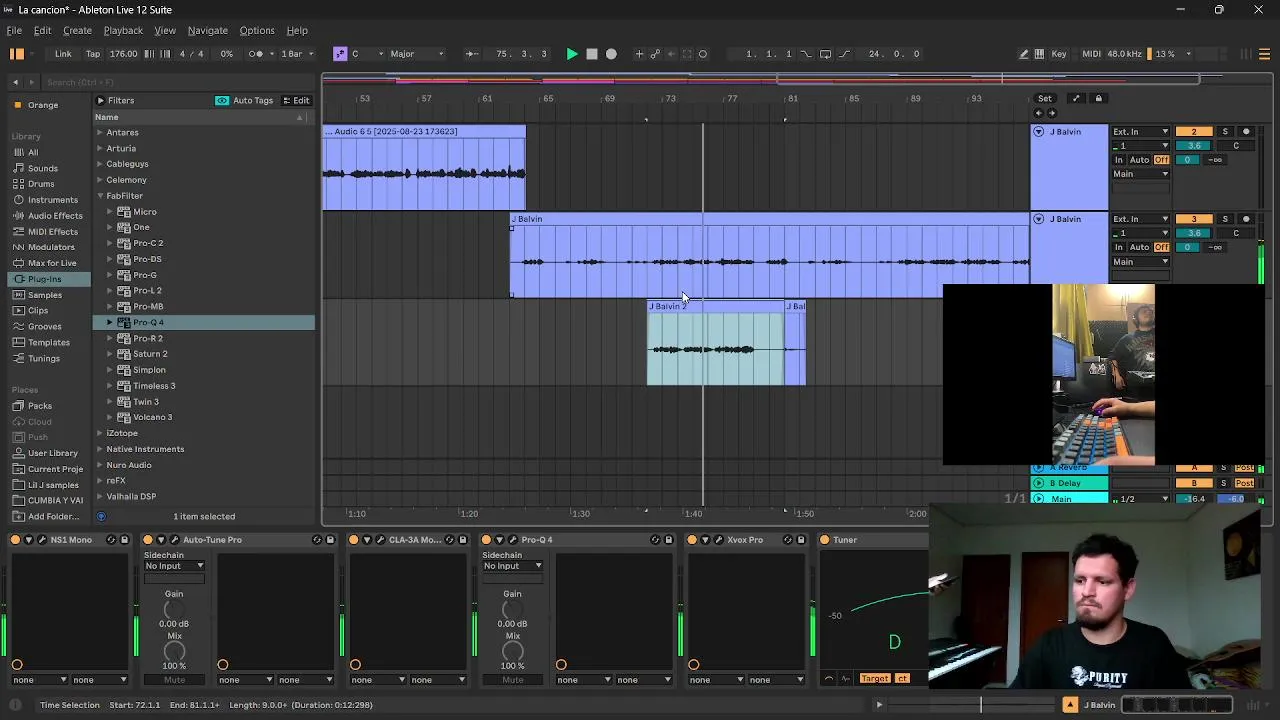Expand the iZotope folder
This screenshot has height=720, width=1280.
(100, 433)
